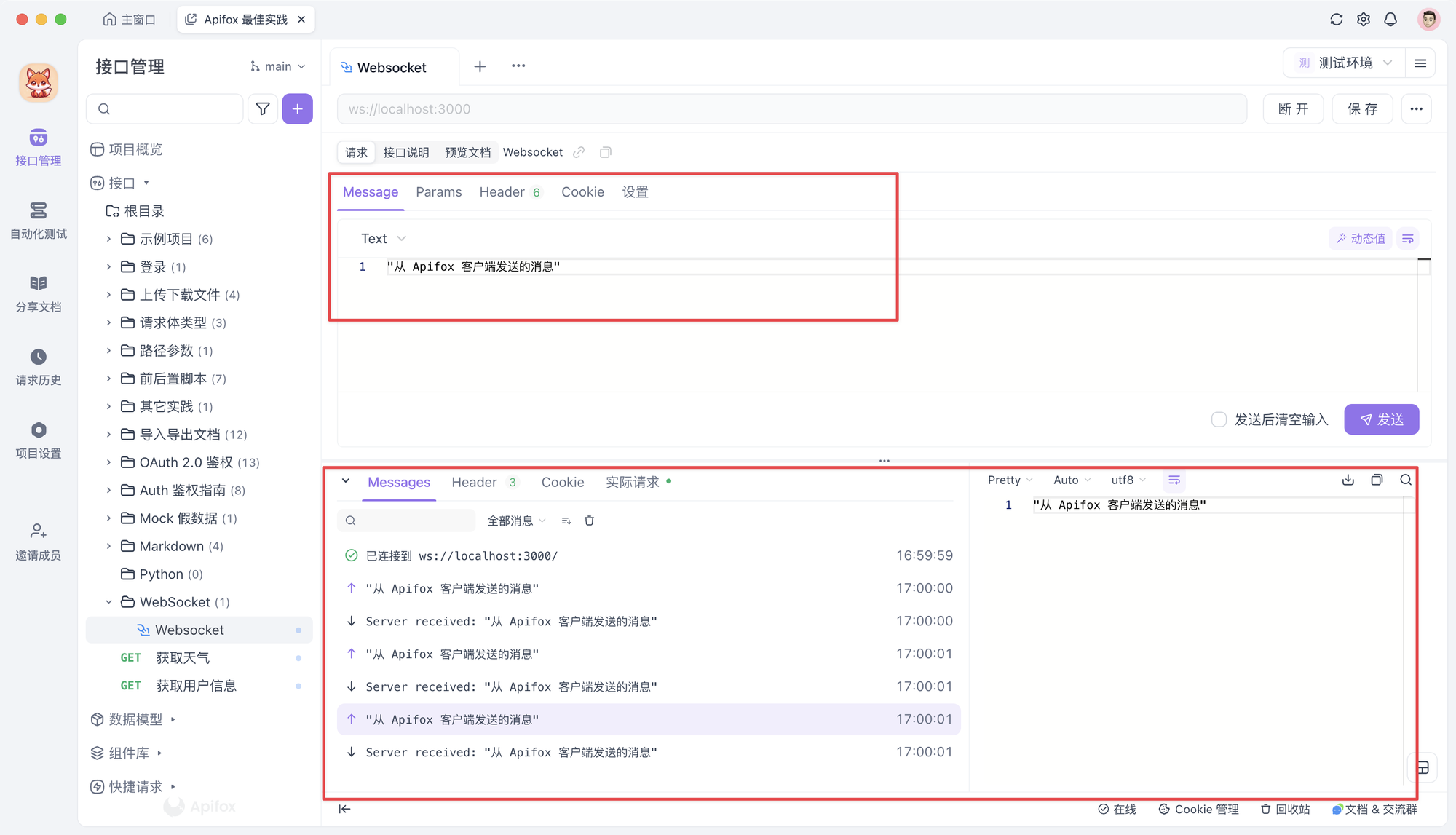
Task: Click the disconnect 断开 button
Action: click(x=1294, y=109)
